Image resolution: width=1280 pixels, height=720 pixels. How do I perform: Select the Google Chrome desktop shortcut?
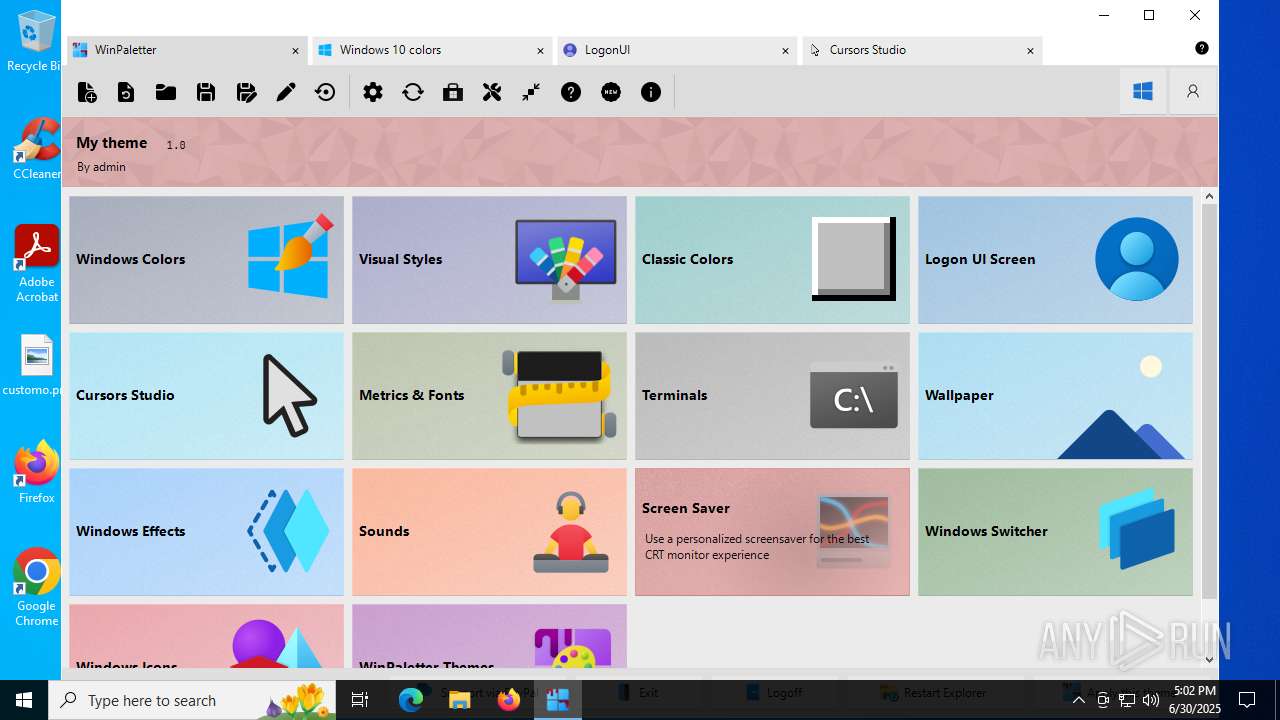click(x=36, y=588)
